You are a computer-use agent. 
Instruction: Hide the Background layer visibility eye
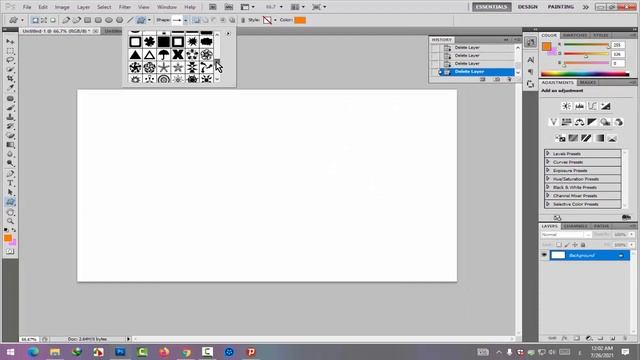click(544, 255)
